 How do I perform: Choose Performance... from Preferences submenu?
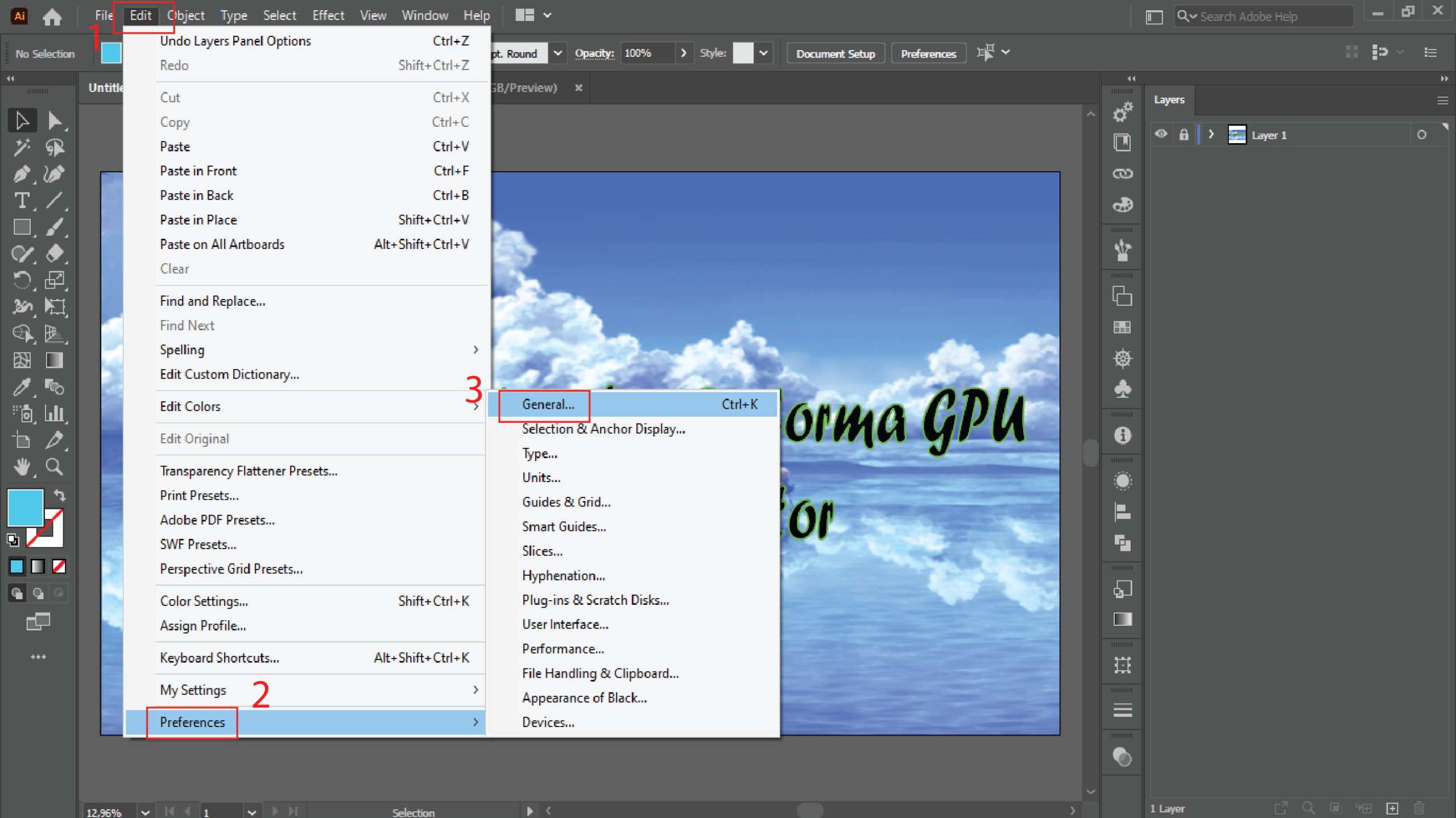click(x=562, y=649)
